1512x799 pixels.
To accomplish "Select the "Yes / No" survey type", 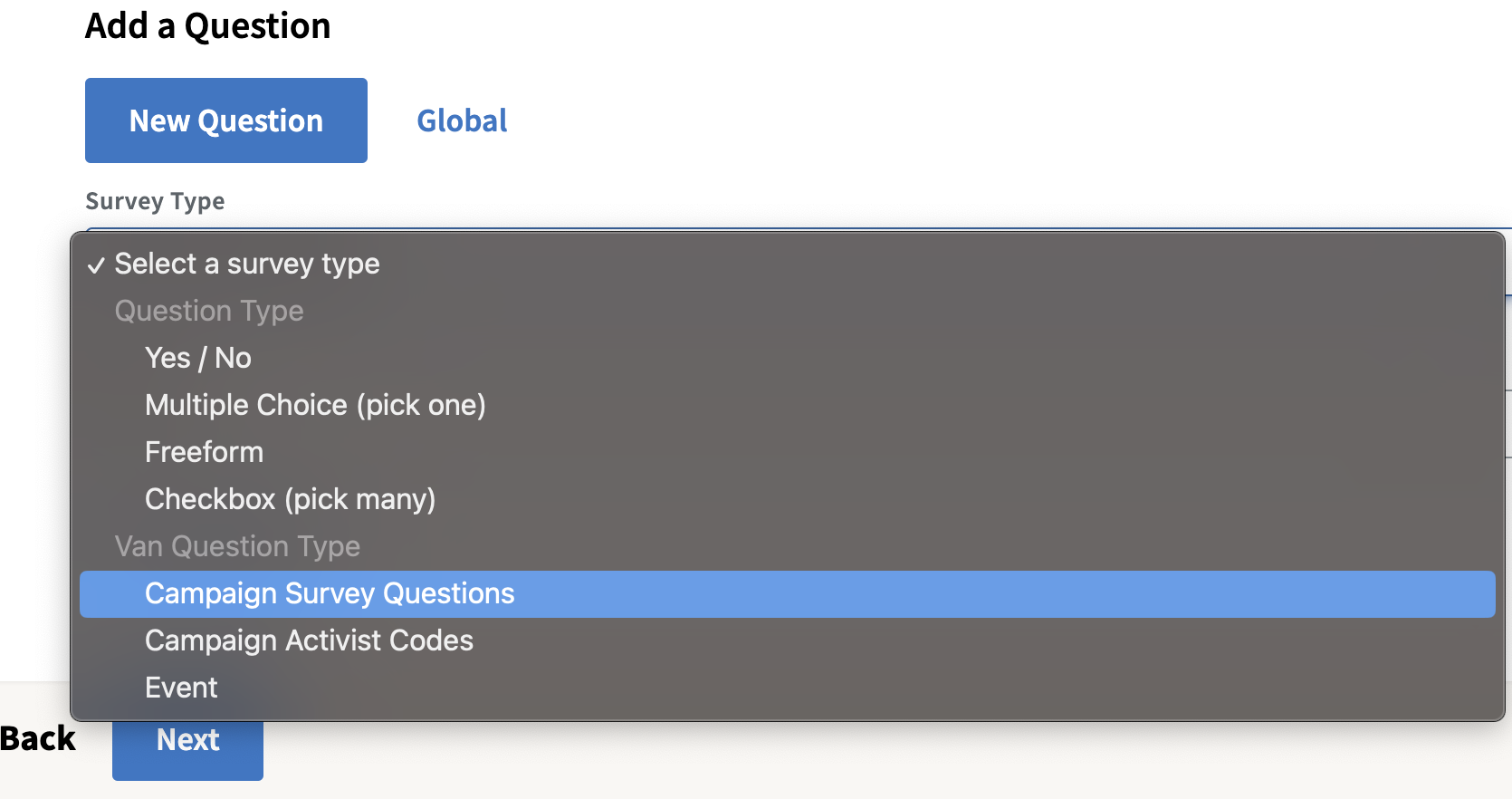I will (197, 357).
